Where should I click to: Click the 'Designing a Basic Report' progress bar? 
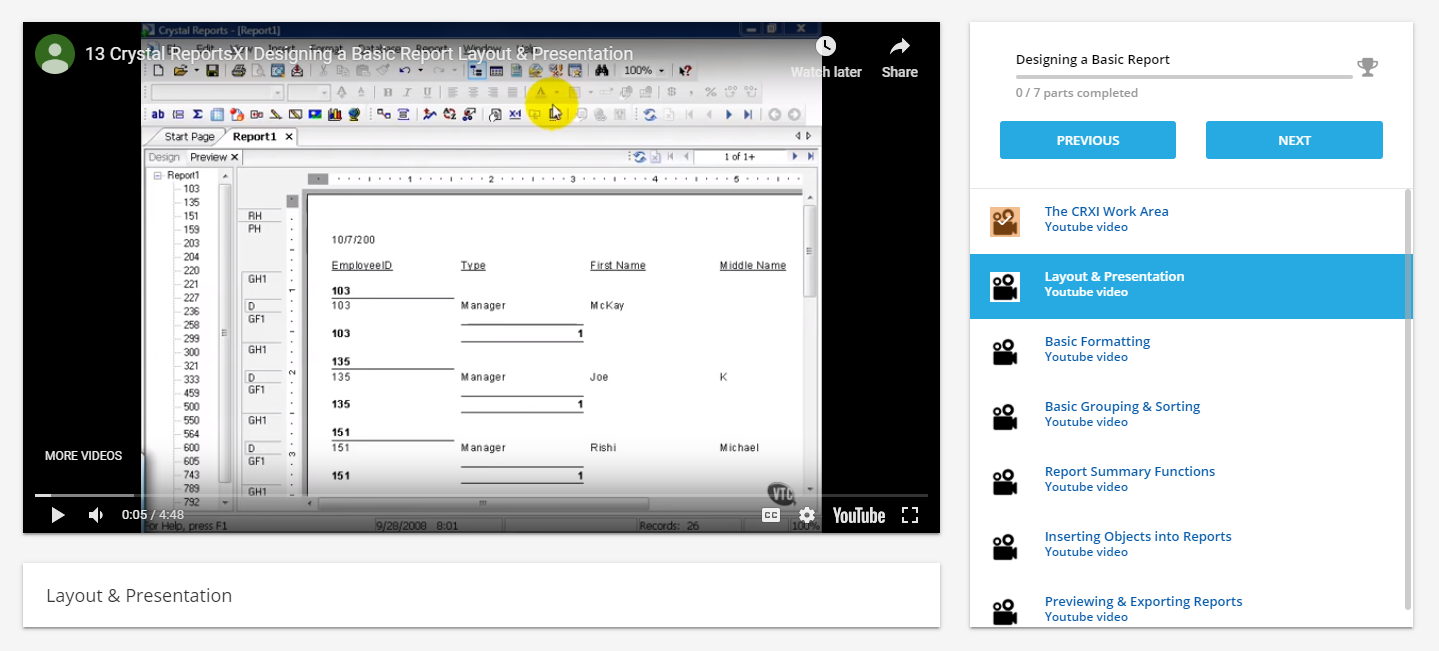coord(1184,76)
